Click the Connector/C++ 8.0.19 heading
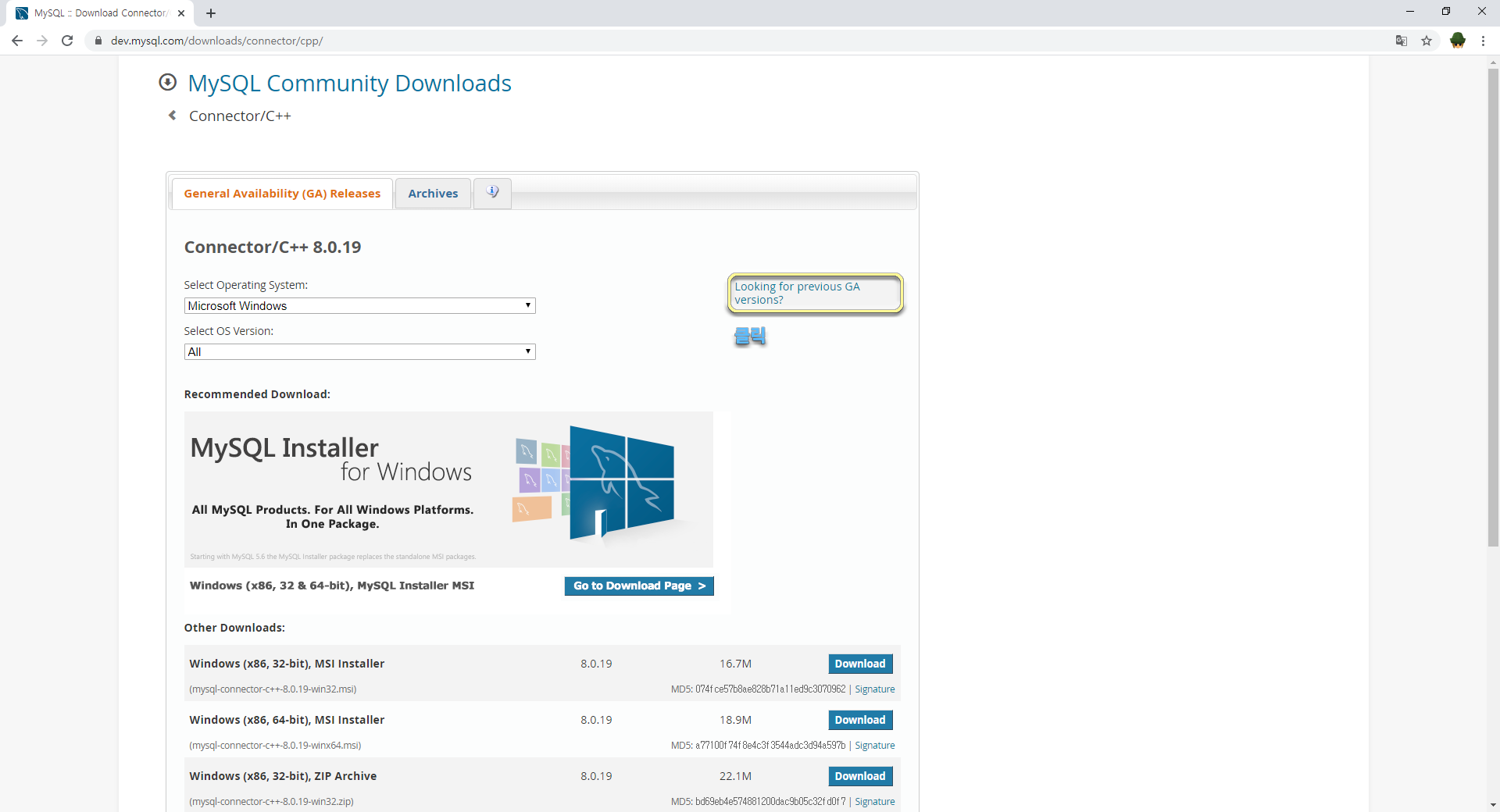1500x812 pixels. click(x=273, y=248)
